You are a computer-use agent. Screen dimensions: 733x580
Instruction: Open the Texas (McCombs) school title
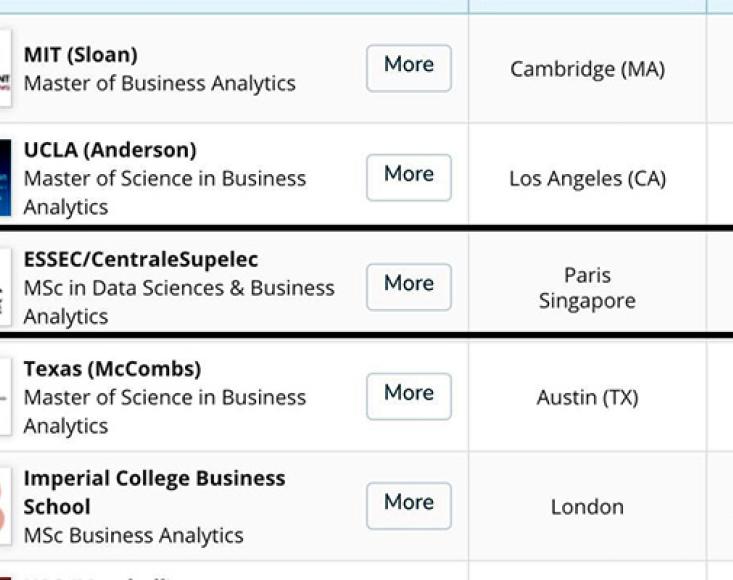(x=113, y=369)
